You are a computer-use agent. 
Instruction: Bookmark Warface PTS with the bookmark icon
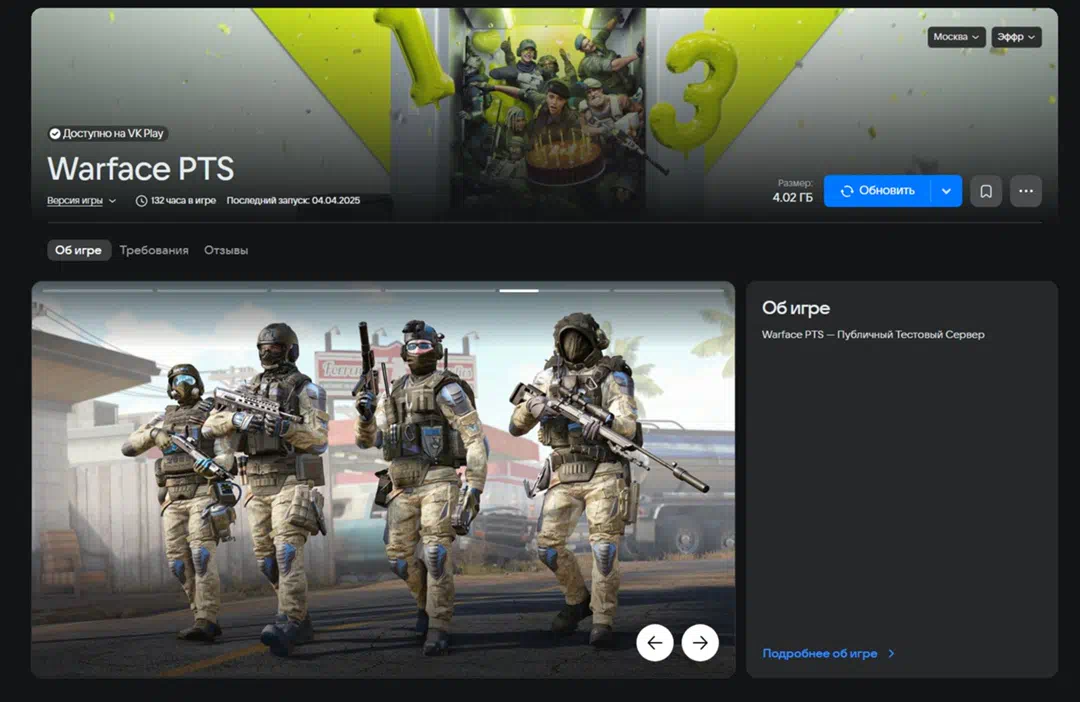point(986,191)
